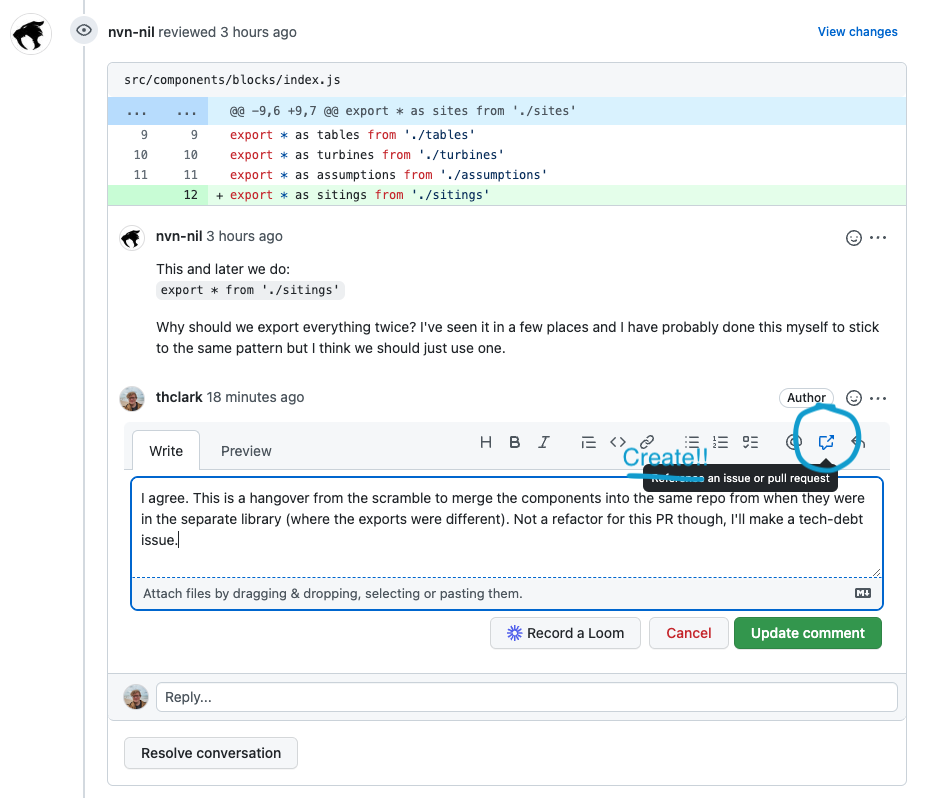
Task: Open the src/components/blocks/index.js file path
Action: tap(232, 80)
